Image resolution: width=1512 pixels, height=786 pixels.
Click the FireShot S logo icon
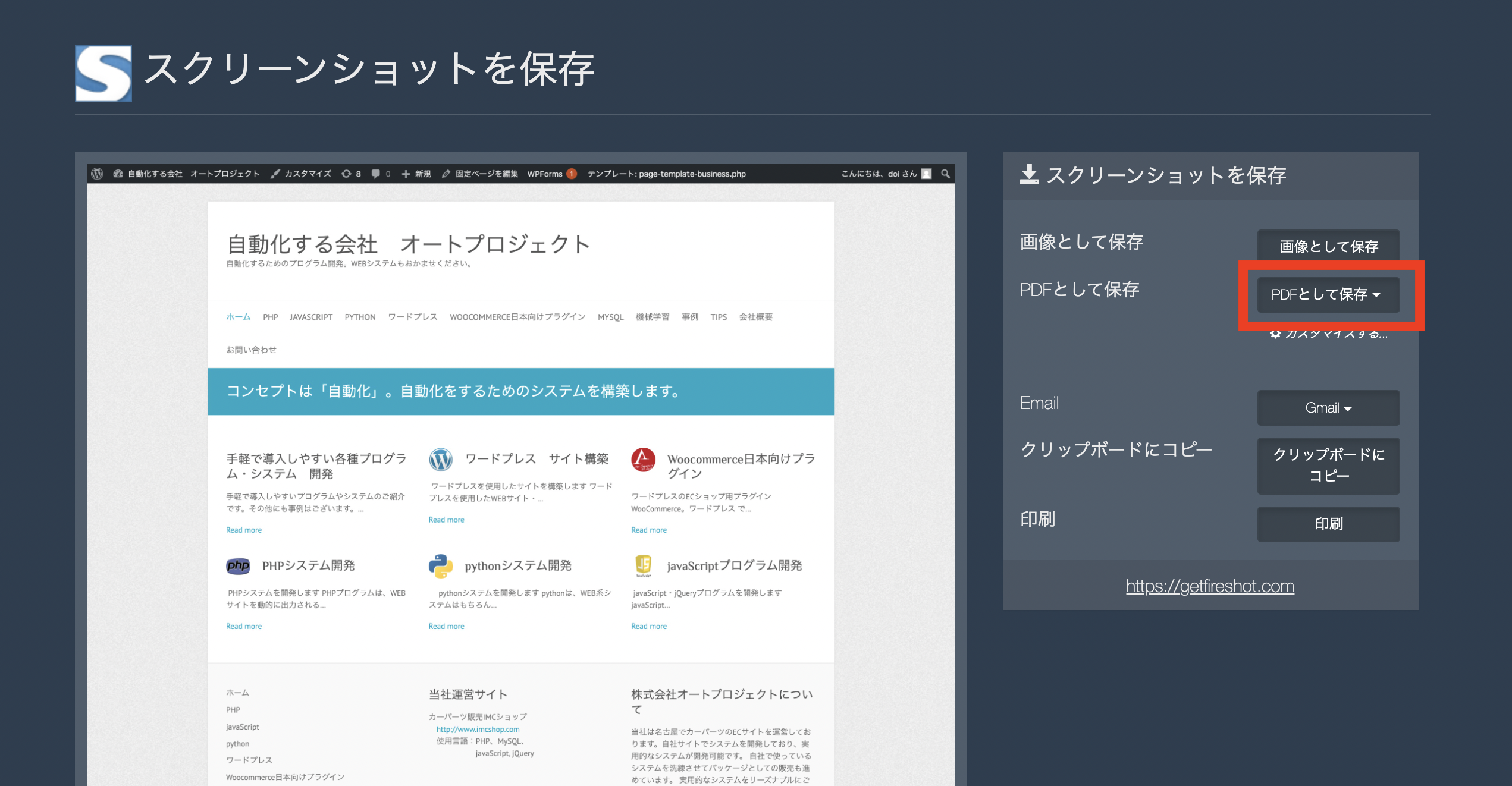click(103, 73)
